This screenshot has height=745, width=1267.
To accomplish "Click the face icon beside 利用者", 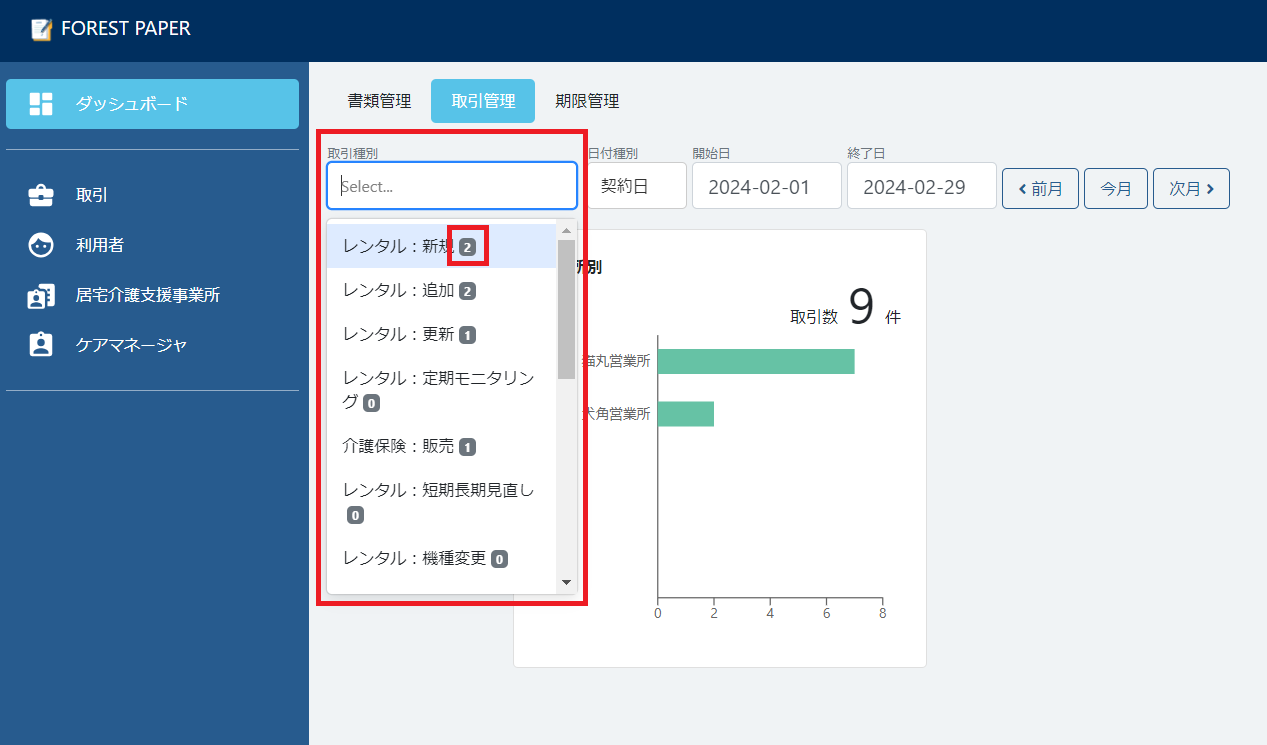I will (40, 244).
